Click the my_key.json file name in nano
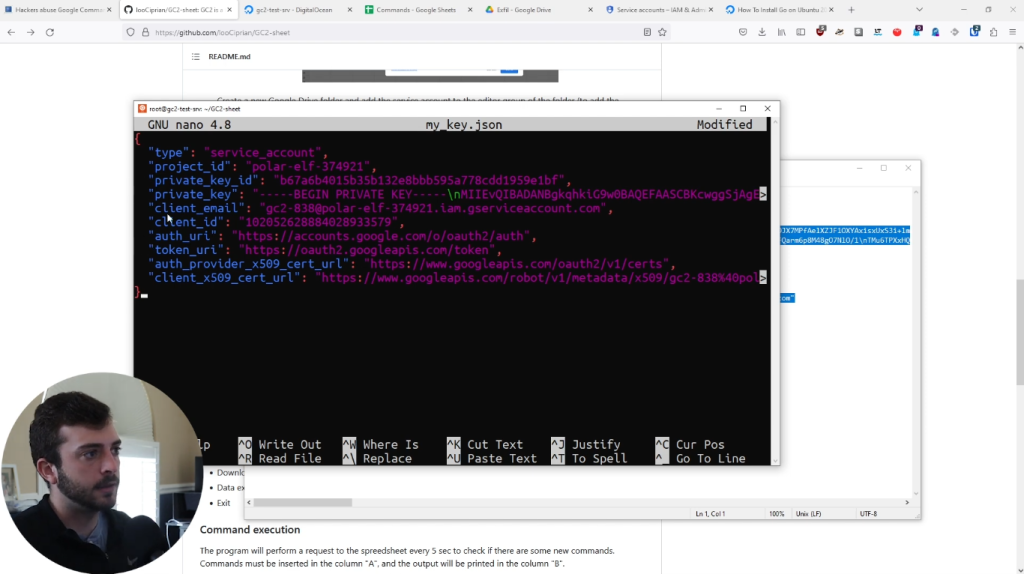1024x574 pixels. 464,125
